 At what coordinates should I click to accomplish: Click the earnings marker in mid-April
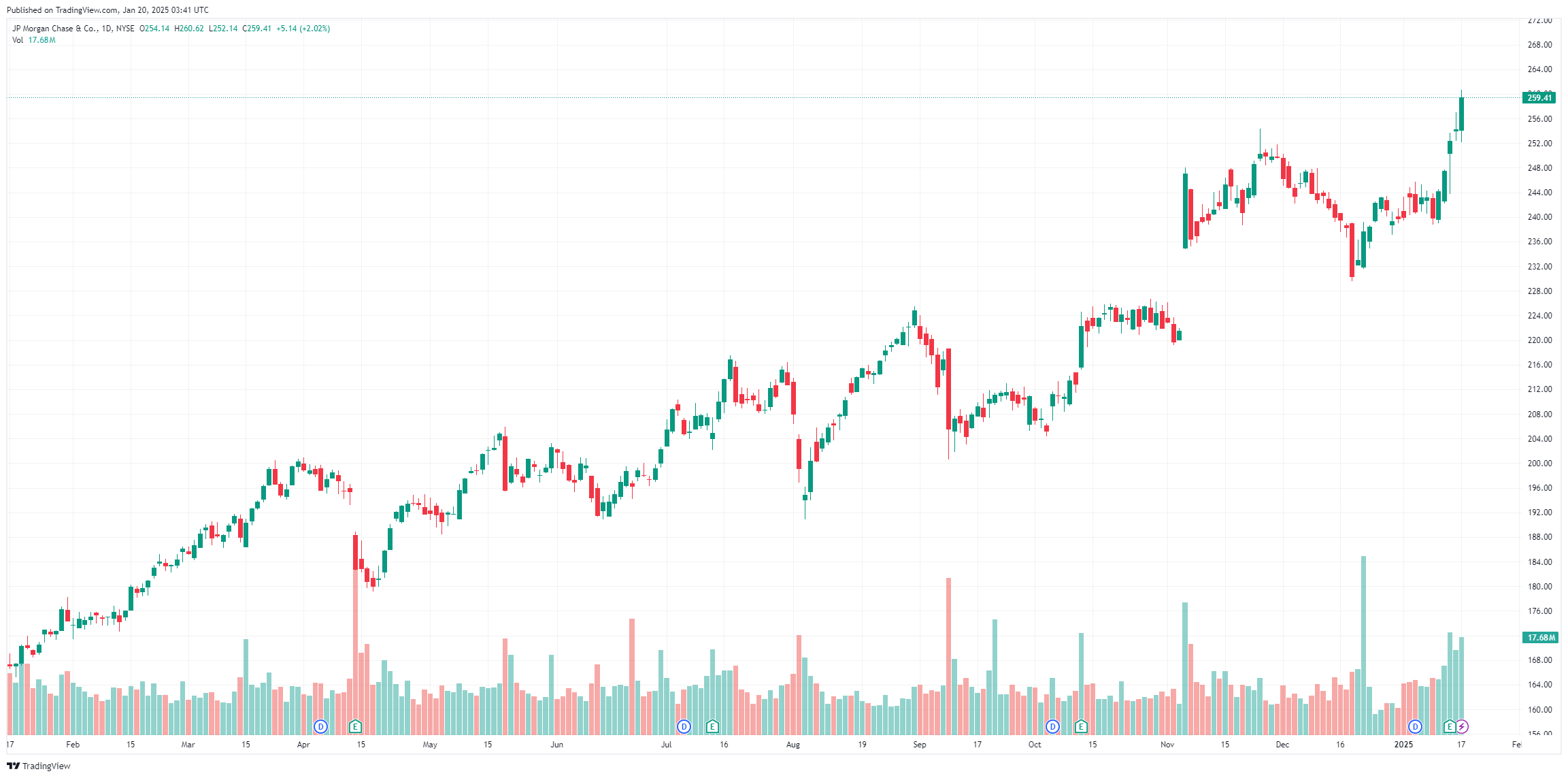pyautogui.click(x=355, y=726)
